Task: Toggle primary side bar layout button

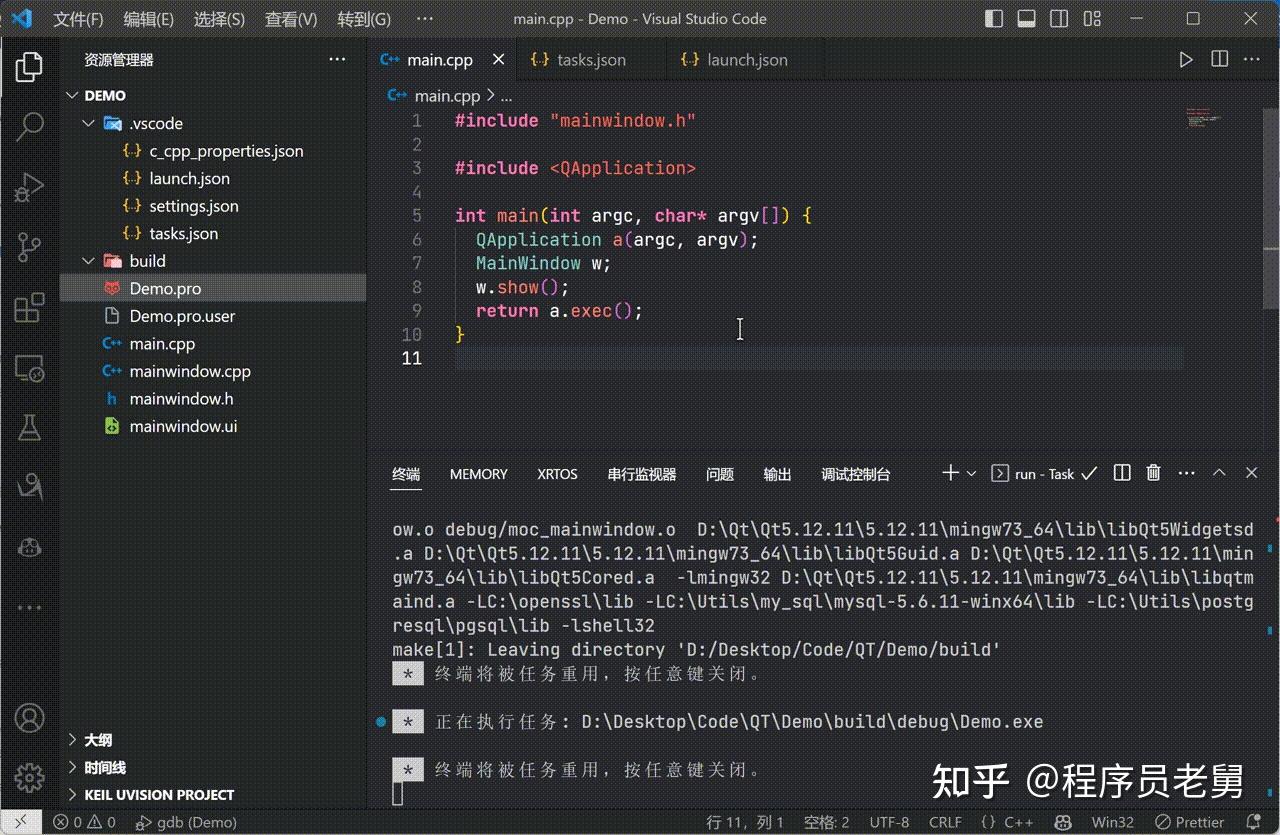Action: click(994, 19)
